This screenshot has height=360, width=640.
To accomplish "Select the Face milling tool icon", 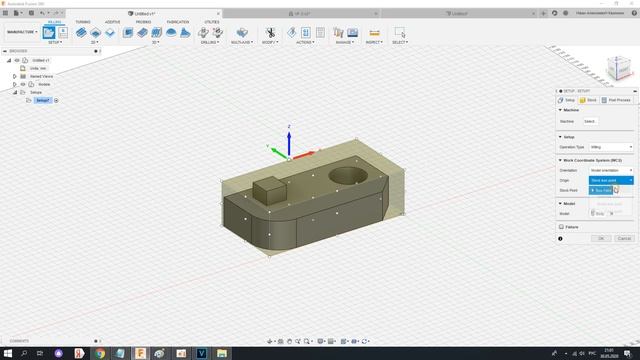I will 110,33.
